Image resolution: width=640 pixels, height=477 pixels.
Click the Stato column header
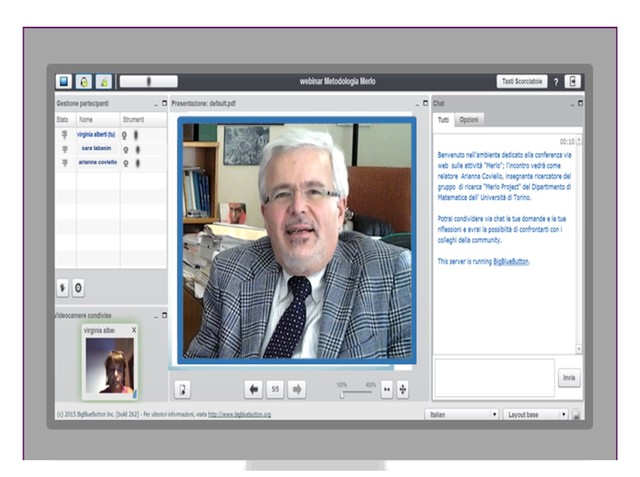click(62, 120)
